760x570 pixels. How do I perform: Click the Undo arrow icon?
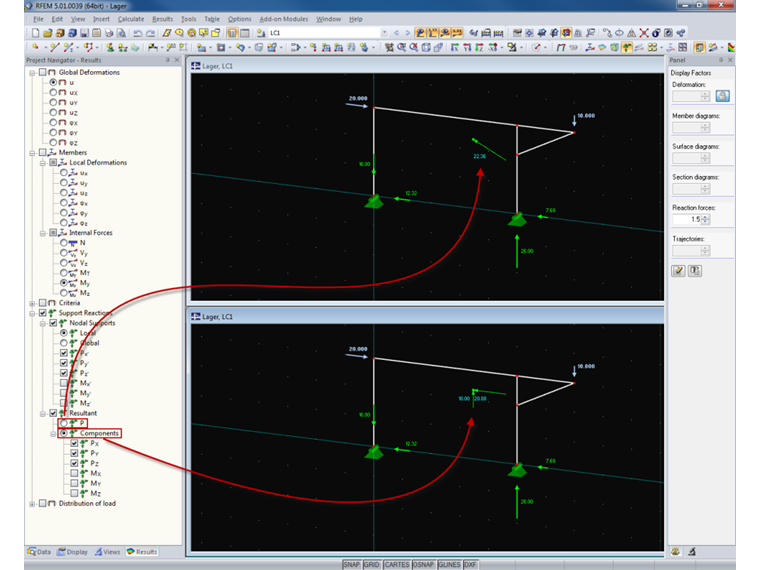[138, 33]
